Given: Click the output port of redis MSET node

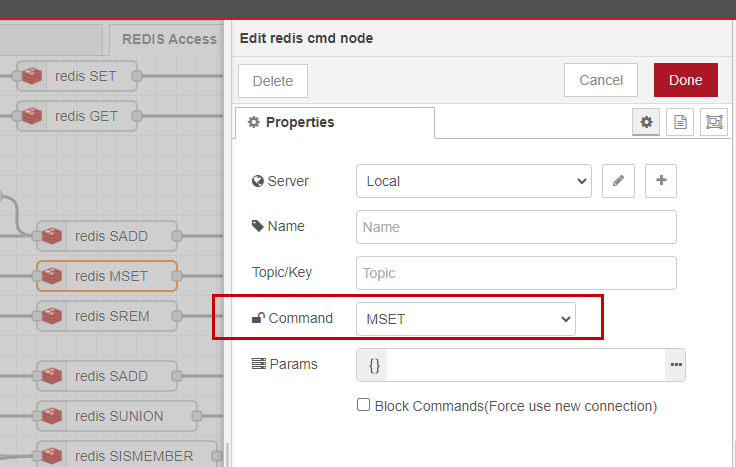Looking at the screenshot, I should (177, 276).
